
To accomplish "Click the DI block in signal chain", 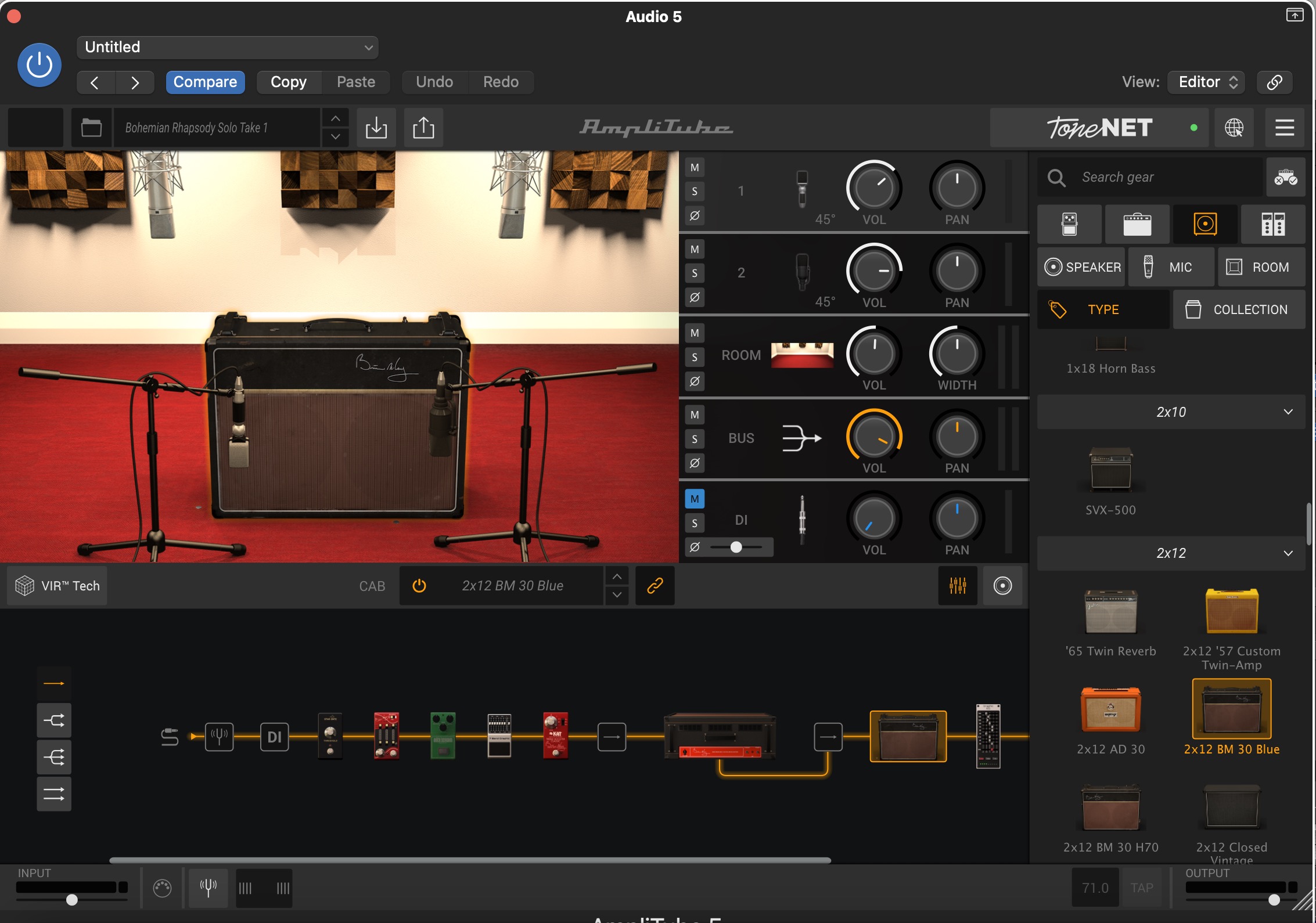I will pos(274,737).
